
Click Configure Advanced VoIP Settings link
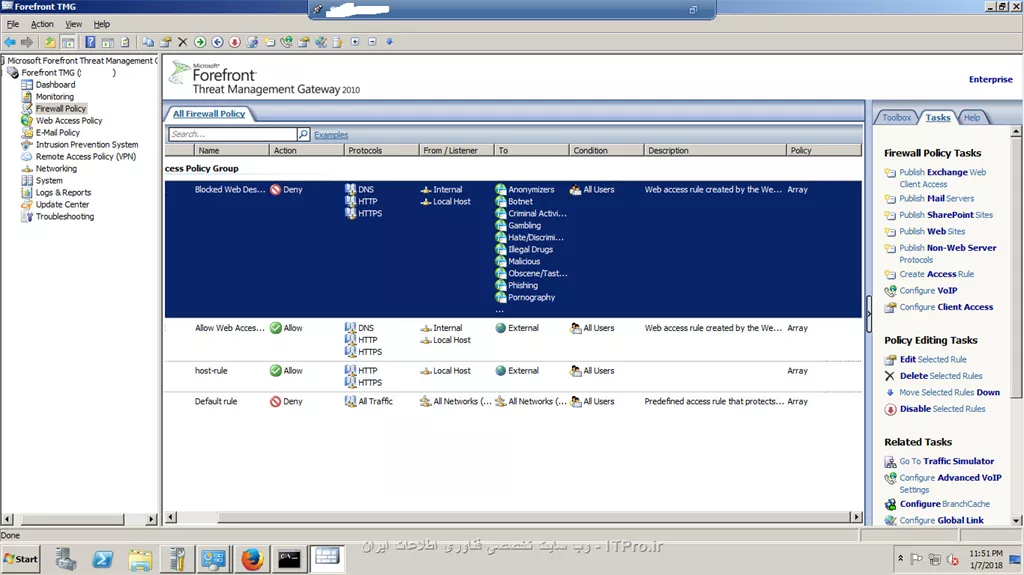950,484
